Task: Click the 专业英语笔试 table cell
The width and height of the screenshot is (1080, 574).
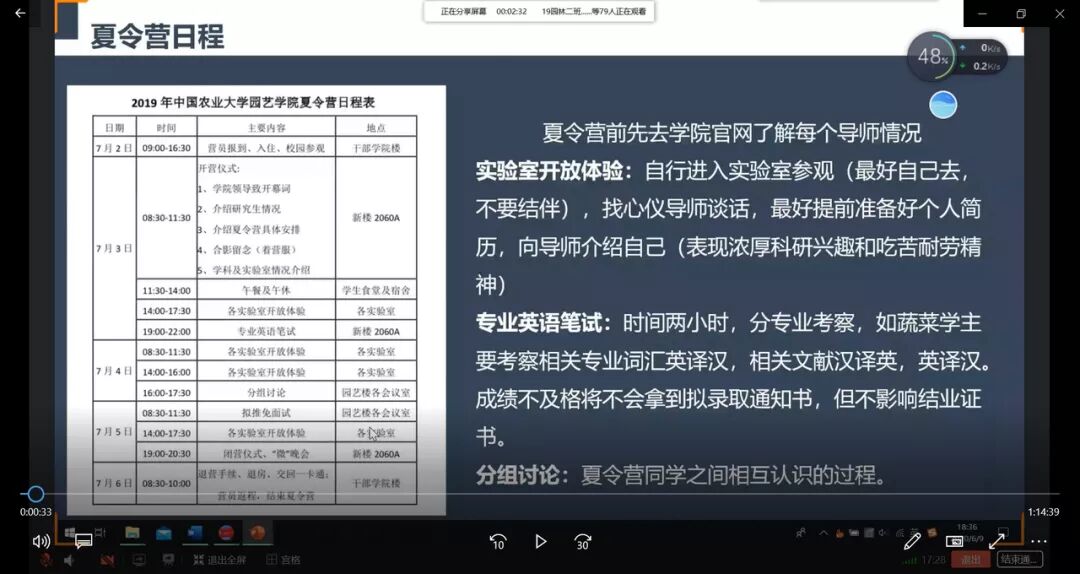Action: pos(267,331)
